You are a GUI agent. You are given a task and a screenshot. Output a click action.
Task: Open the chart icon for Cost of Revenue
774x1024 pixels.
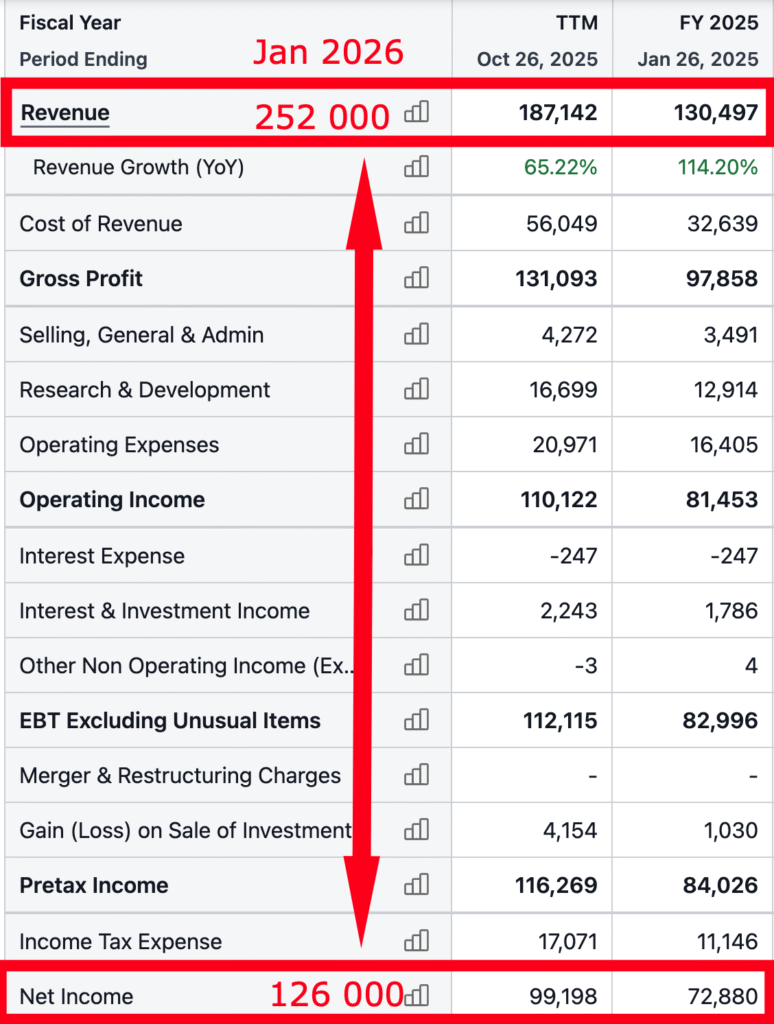coord(416,223)
